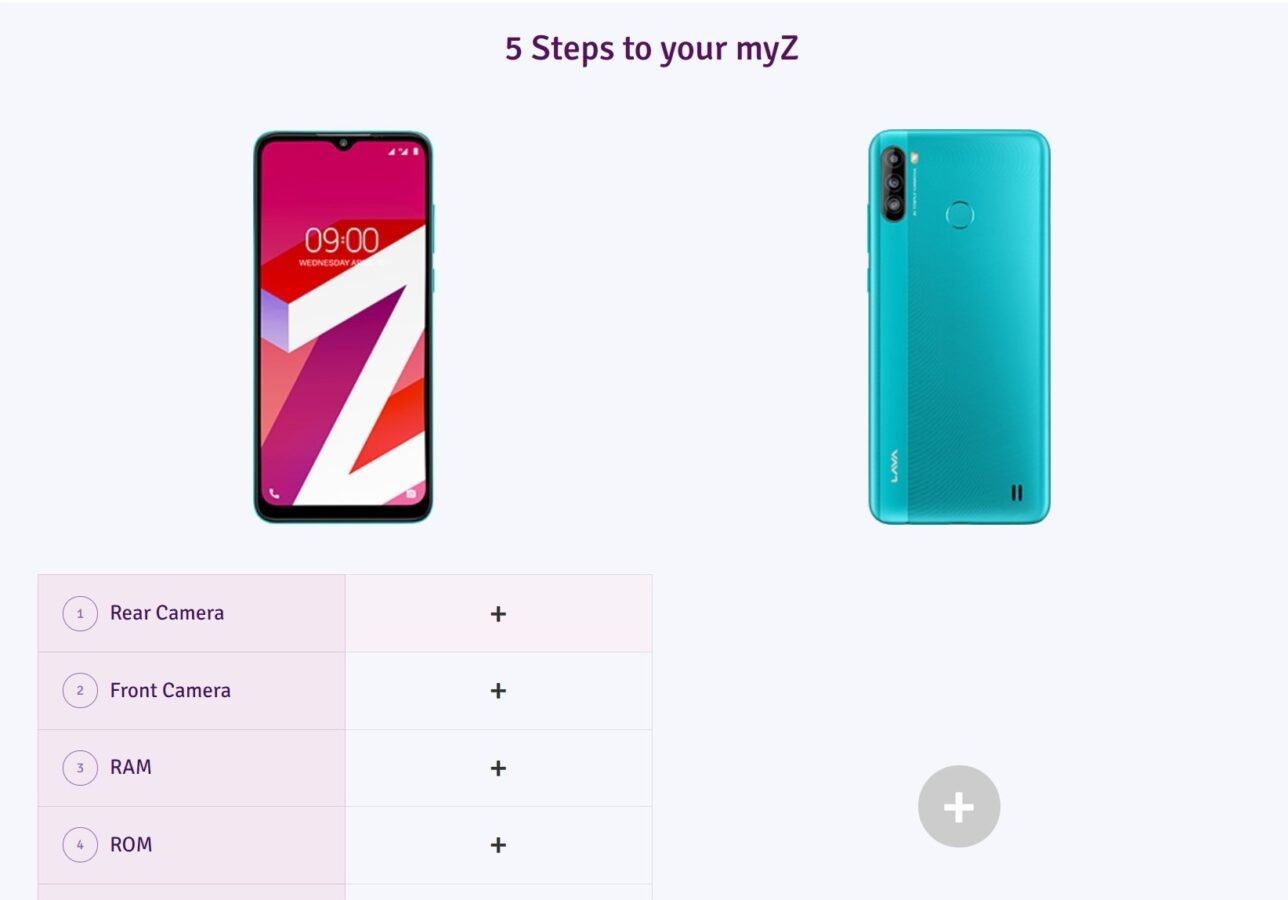Select the Rear Camera step label
Viewport: 1288px width, 900px height.
coord(167,613)
